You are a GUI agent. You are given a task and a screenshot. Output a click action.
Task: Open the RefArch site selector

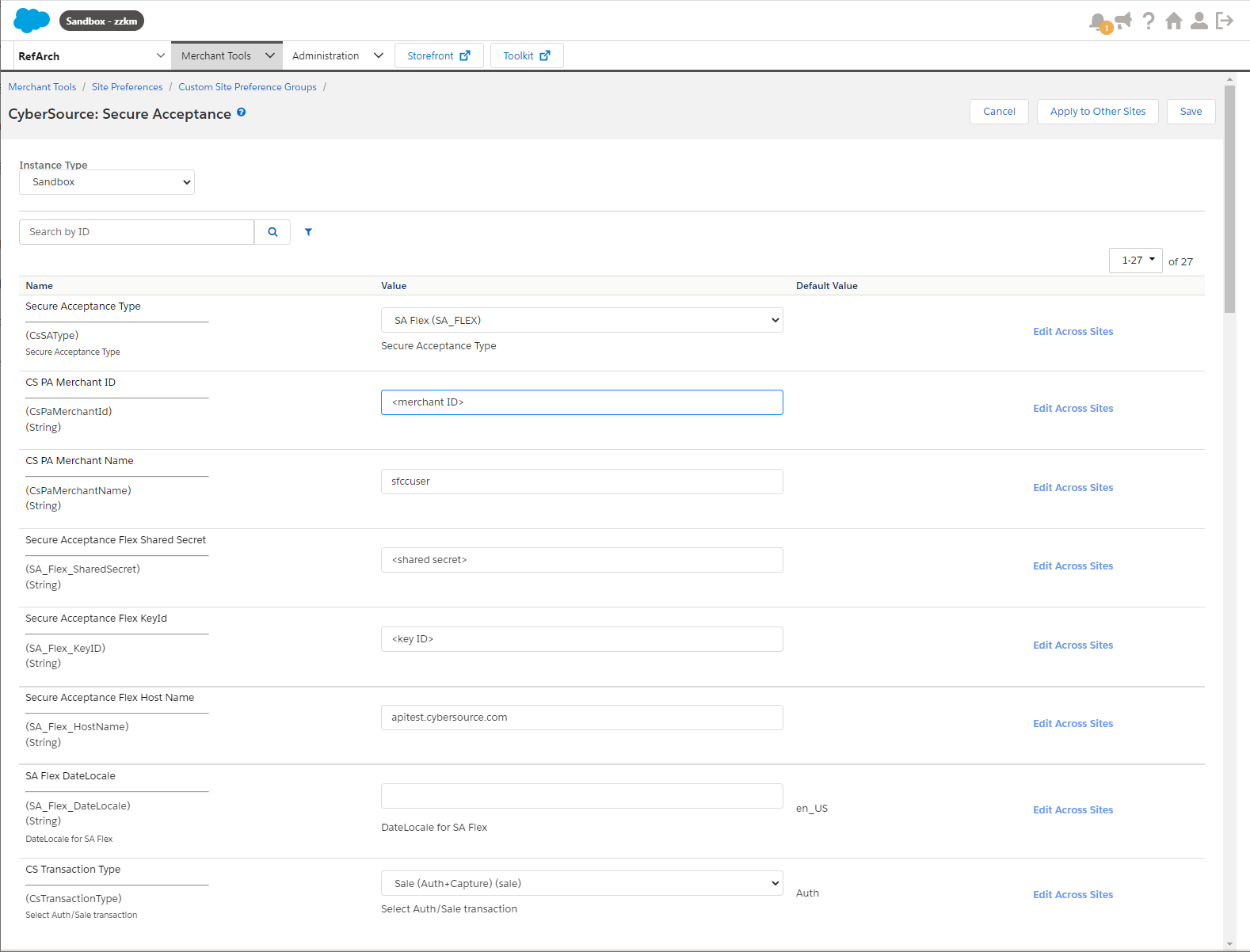[91, 56]
